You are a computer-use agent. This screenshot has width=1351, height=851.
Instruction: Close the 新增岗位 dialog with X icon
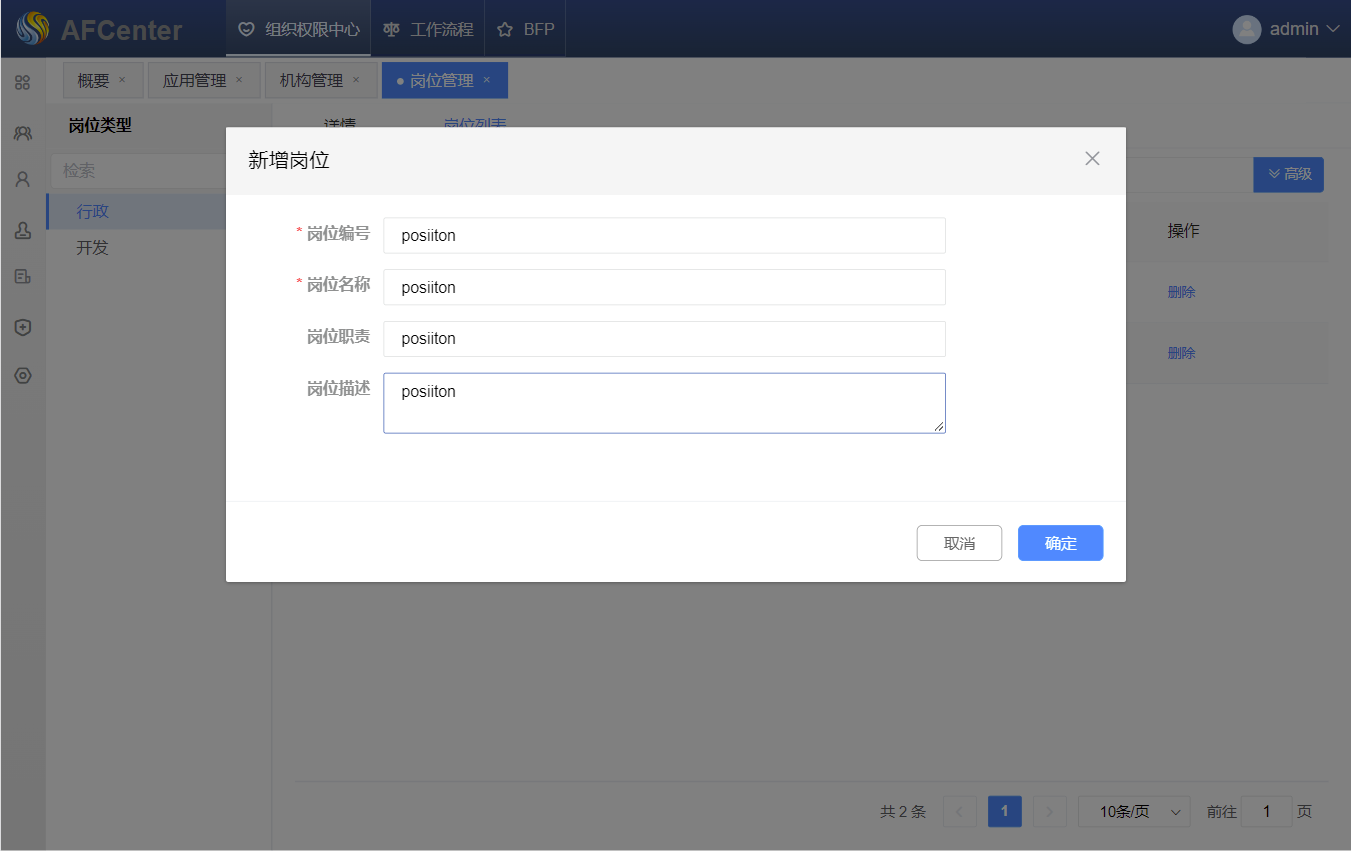pos(1092,159)
